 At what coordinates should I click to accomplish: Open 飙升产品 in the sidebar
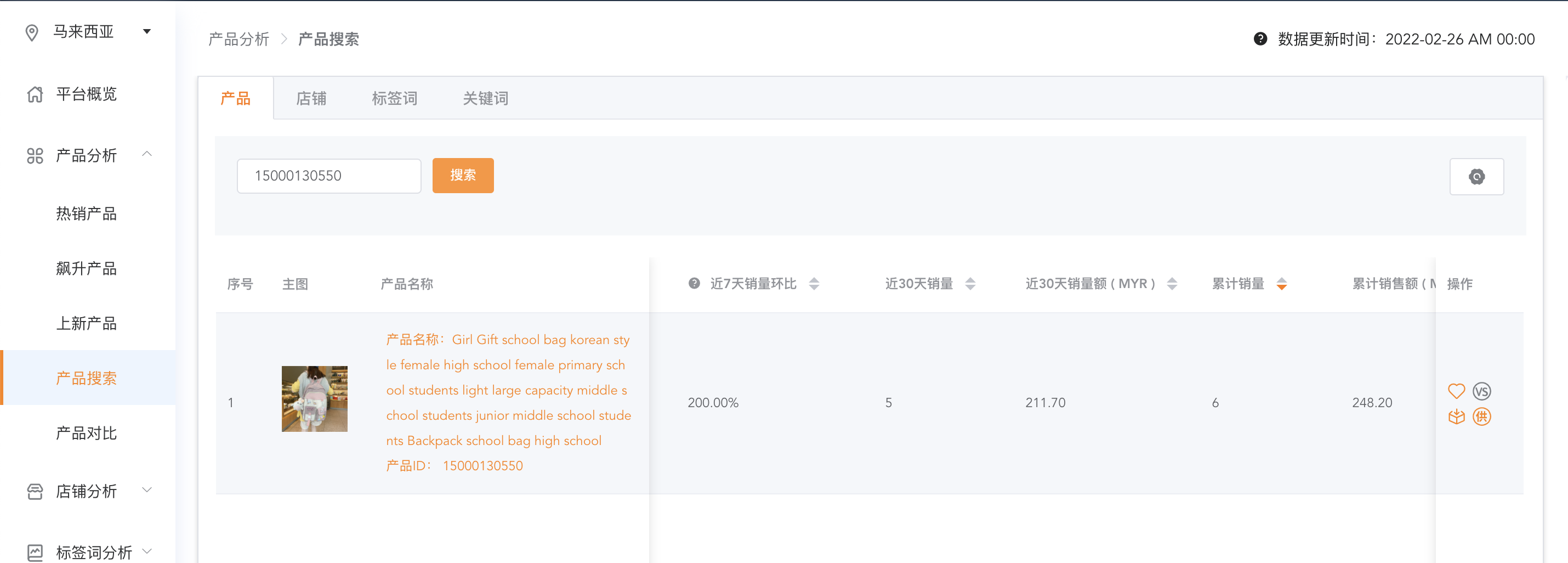click(87, 269)
